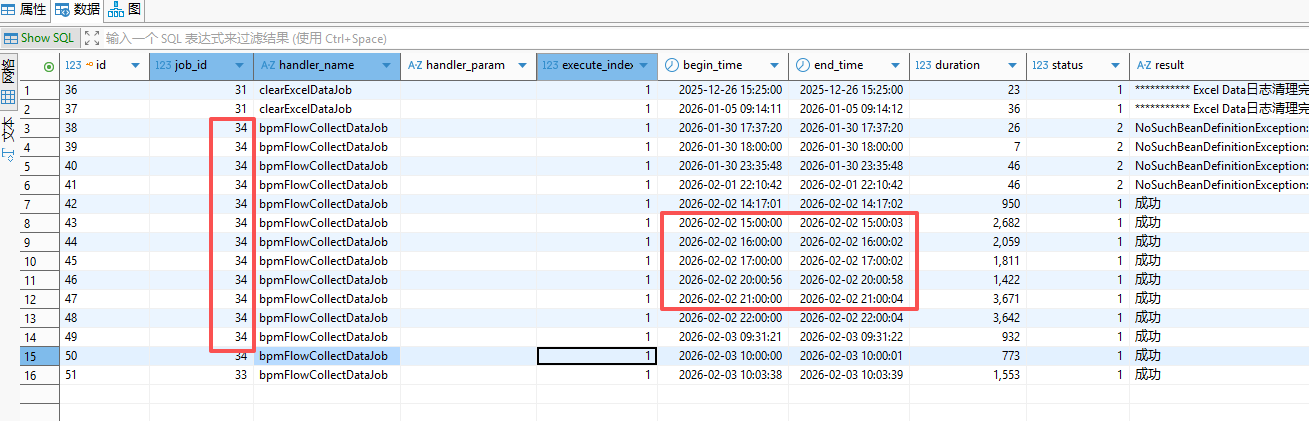Open the id column filter dropdown
The height and width of the screenshot is (421, 1309).
point(134,66)
